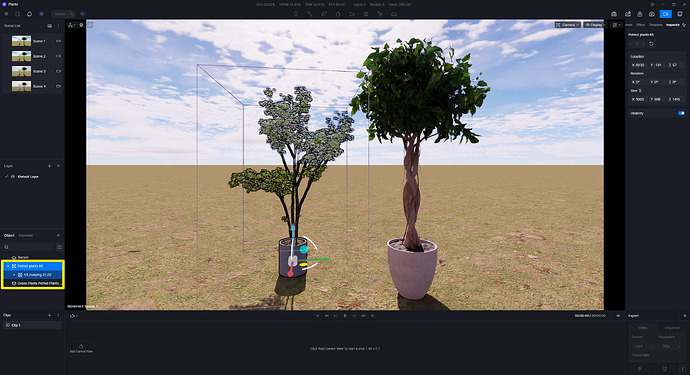Open the hamburger main menu
The width and height of the screenshot is (690, 375).
tap(6, 14)
